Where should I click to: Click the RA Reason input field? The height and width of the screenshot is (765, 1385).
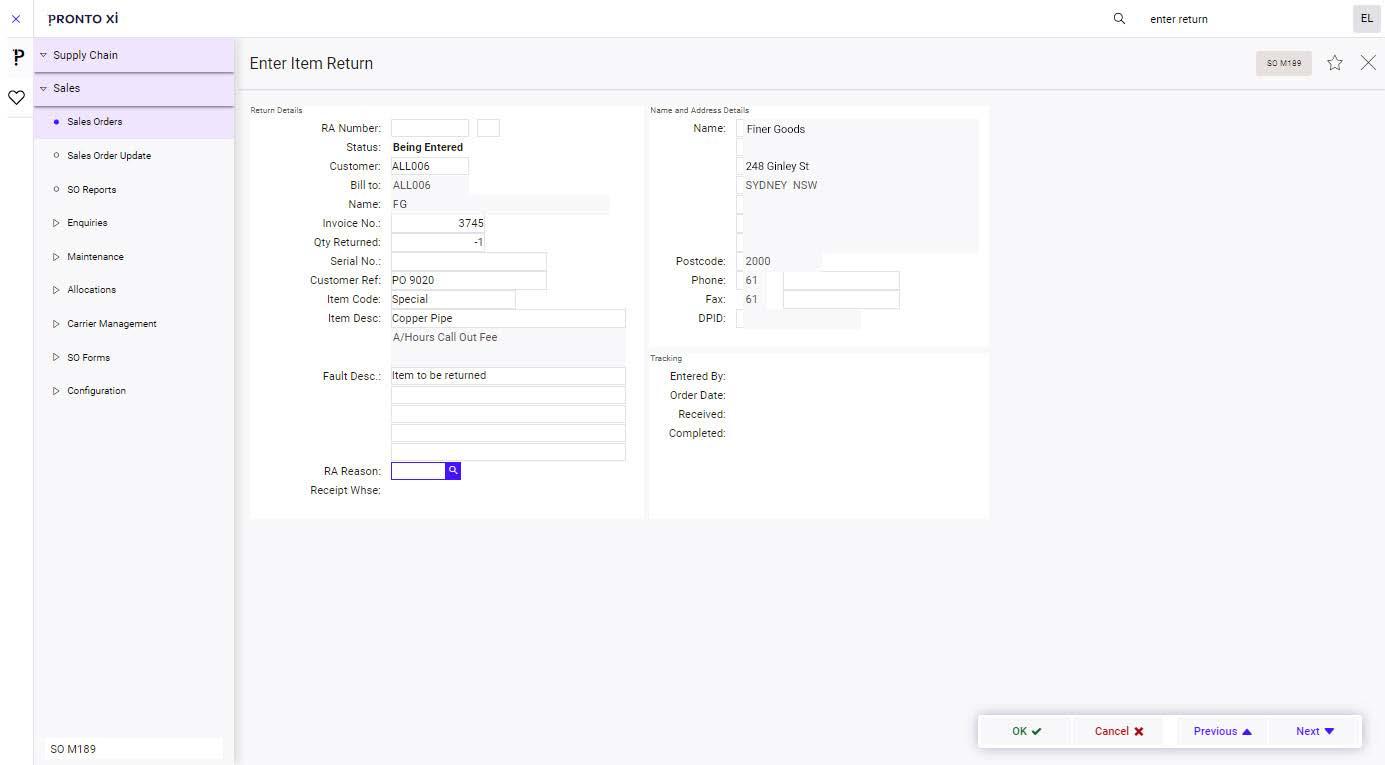(x=418, y=470)
